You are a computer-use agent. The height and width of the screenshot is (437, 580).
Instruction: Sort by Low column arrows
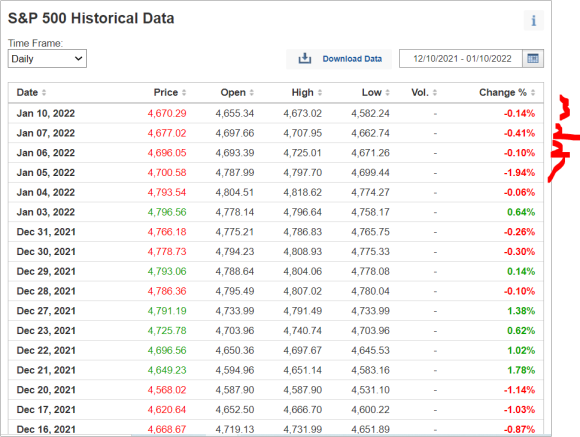pyautogui.click(x=387, y=93)
